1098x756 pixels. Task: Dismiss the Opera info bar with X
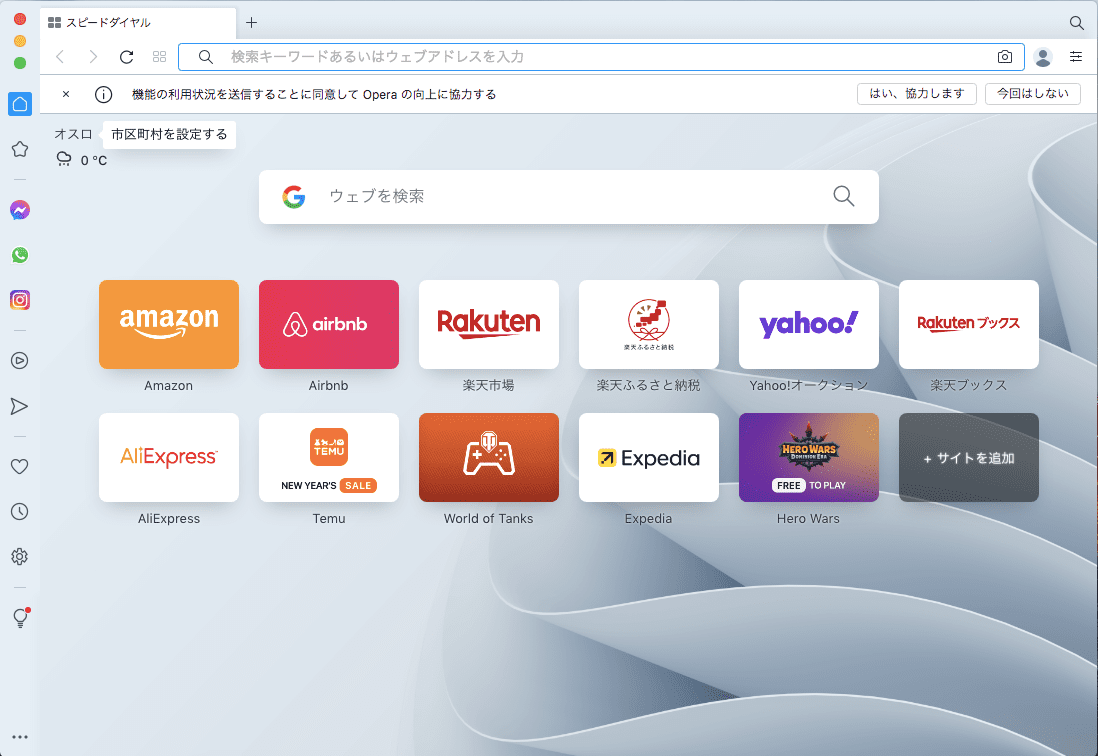[66, 94]
